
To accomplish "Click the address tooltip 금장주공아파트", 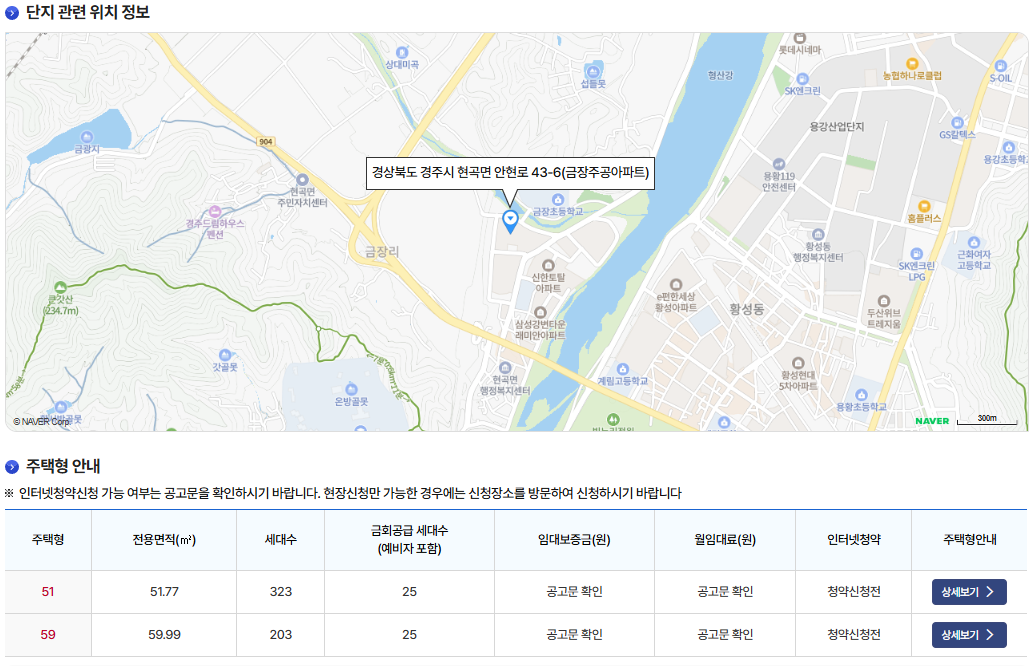I will (x=510, y=173).
